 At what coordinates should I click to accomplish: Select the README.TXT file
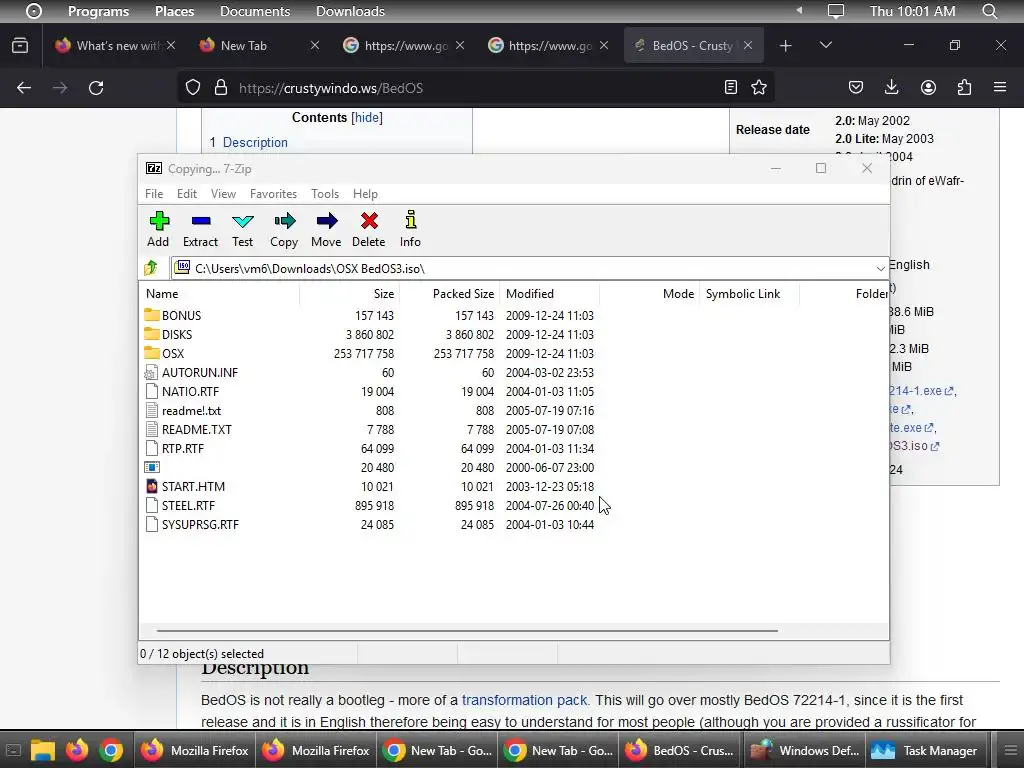coord(196,430)
